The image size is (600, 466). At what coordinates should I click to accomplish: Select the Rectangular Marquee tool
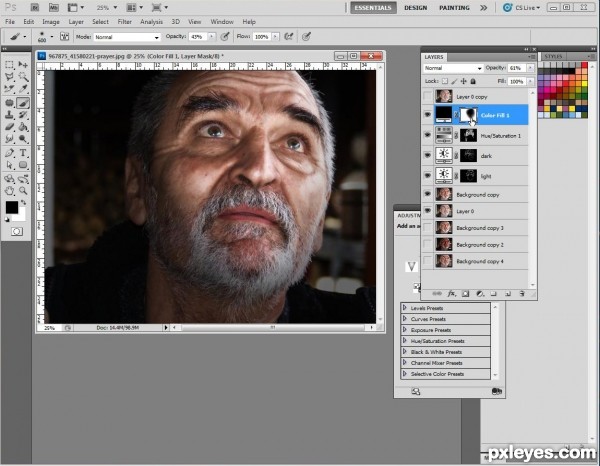pos(10,65)
